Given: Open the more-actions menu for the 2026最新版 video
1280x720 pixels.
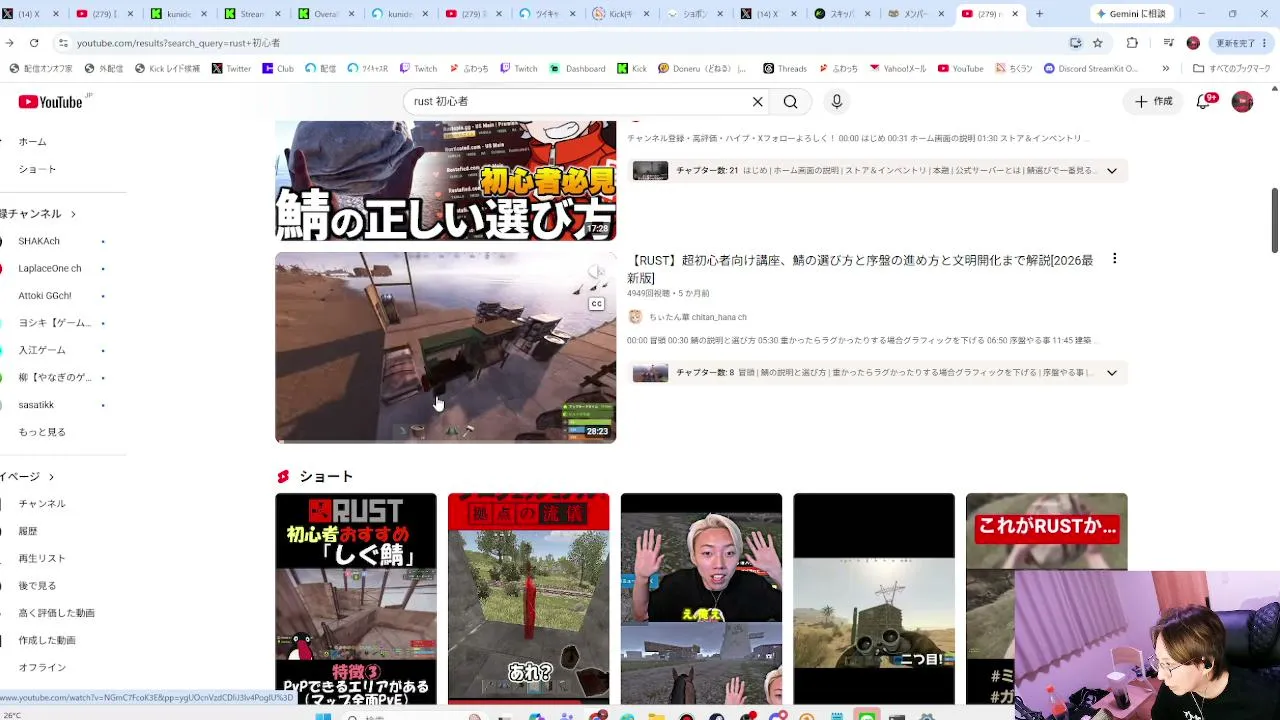Looking at the screenshot, I should pos(1114,259).
